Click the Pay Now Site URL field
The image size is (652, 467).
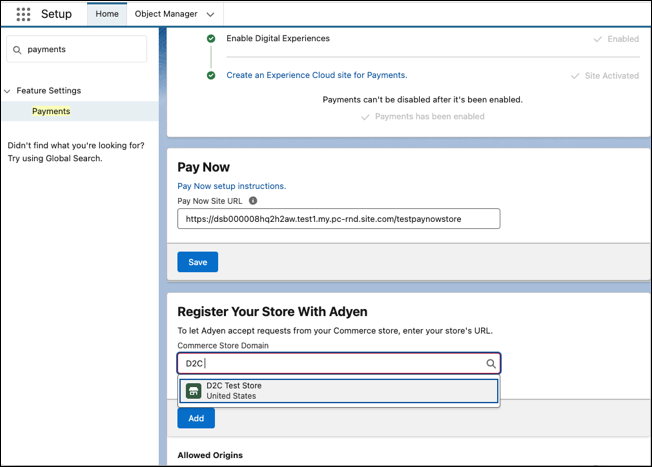pyautogui.click(x=338, y=219)
